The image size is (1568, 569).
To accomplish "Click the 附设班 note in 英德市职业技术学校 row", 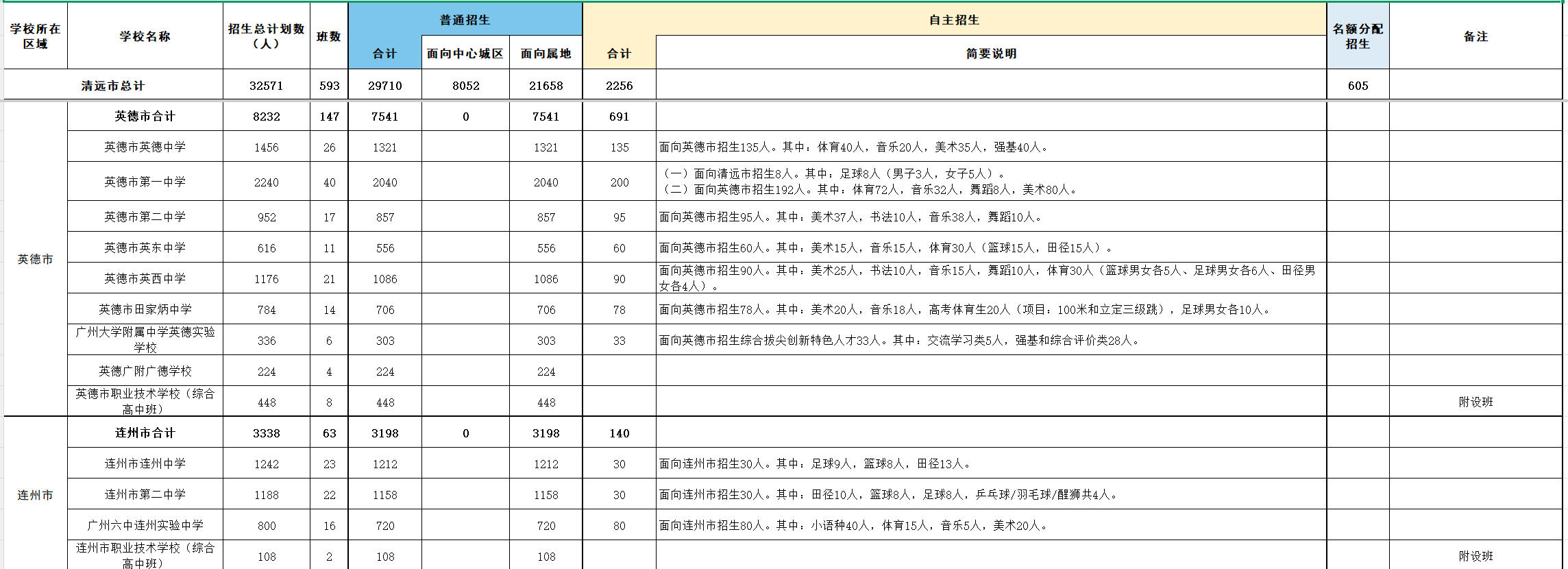I will pos(1476,402).
